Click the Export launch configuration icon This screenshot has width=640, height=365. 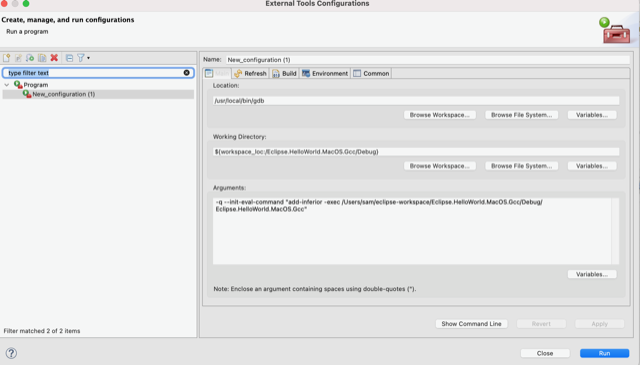pyautogui.click(x=30, y=58)
